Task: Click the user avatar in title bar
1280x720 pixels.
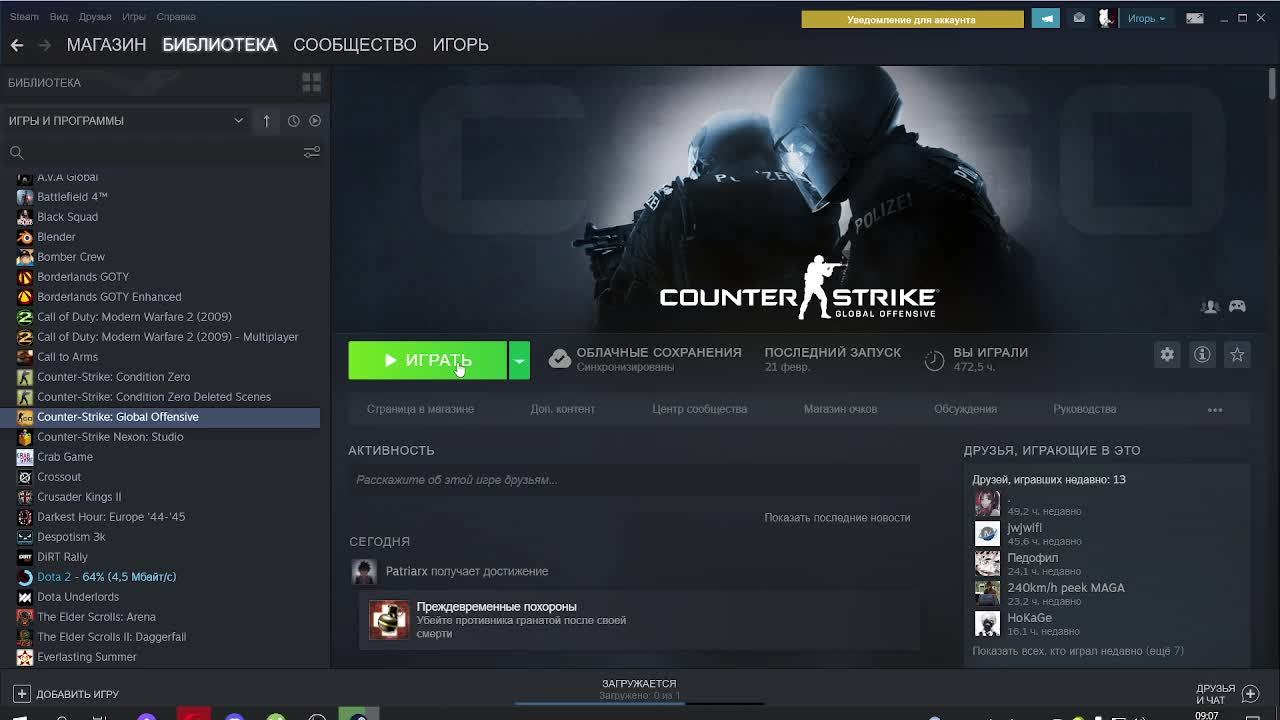Action: coord(1106,18)
